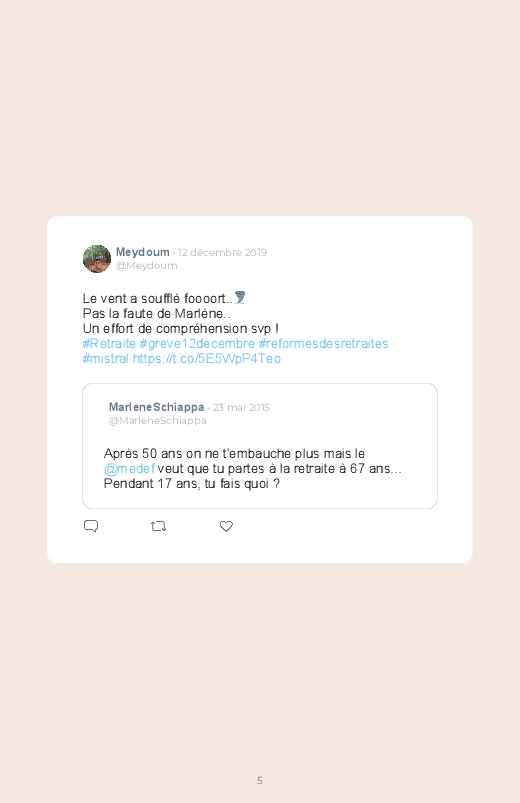Click the 12 décembre 2019 timestamp
Screen dimensions: 520x803
click(222, 252)
